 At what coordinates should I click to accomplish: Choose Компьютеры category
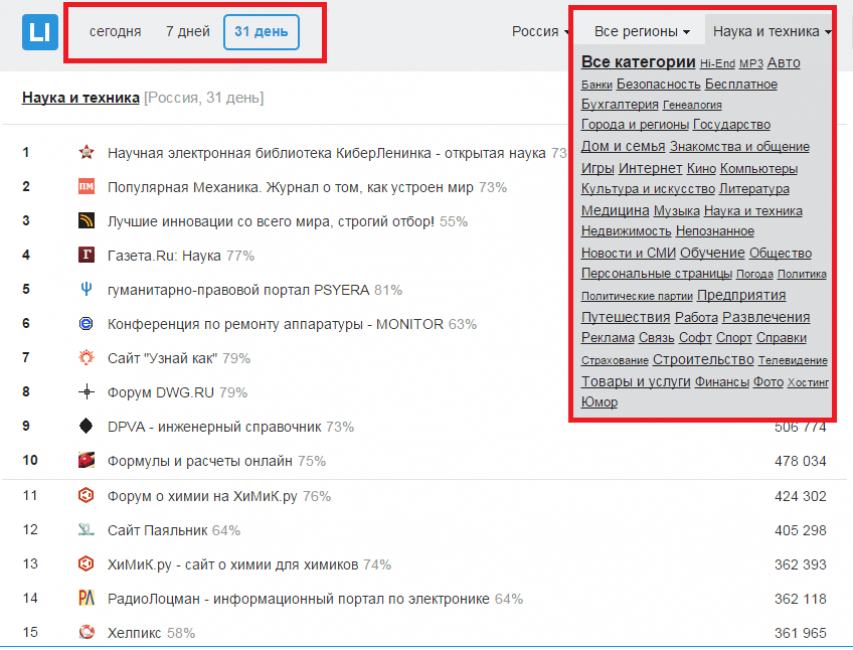pyautogui.click(x=759, y=169)
